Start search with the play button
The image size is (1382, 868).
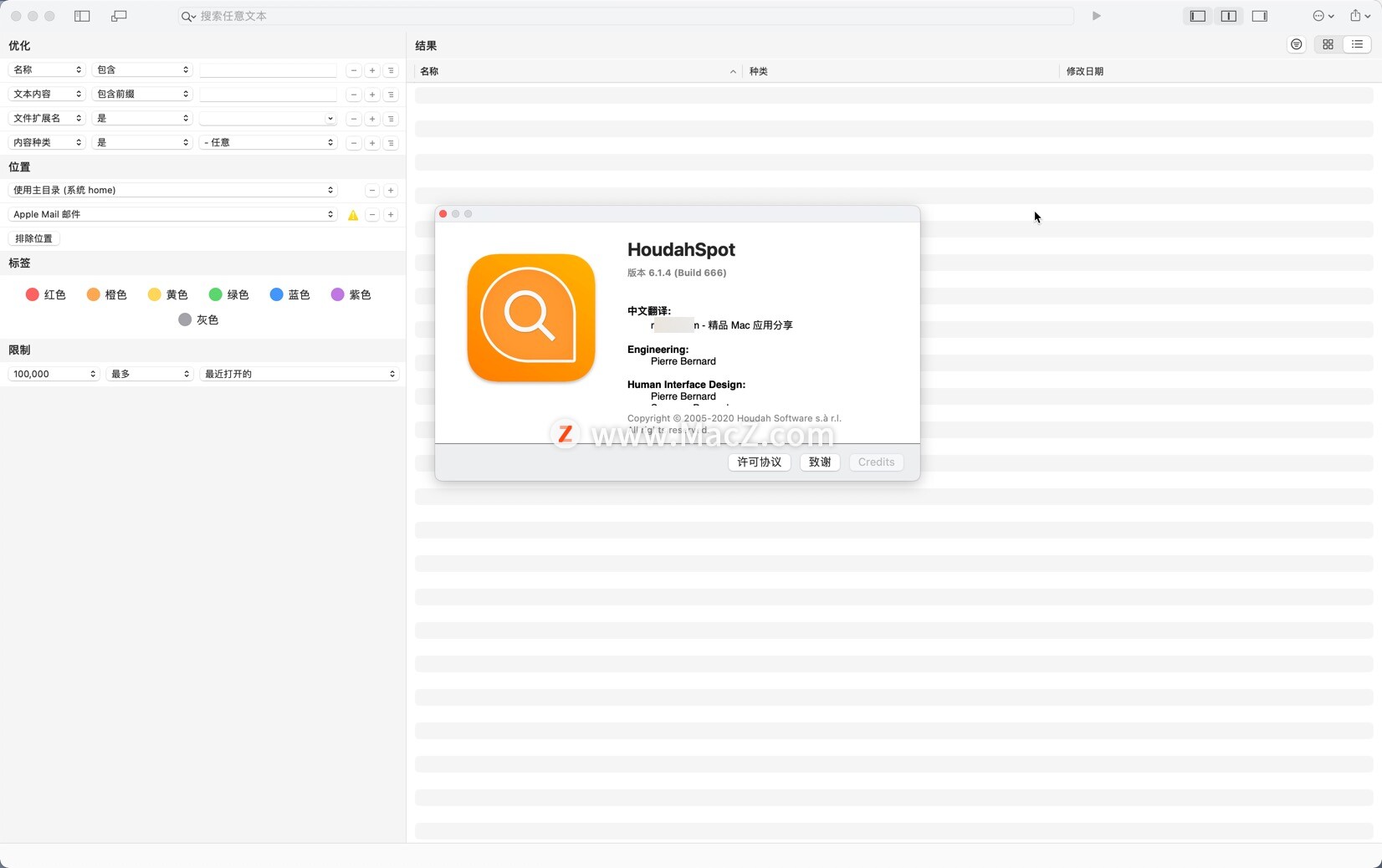coord(1096,16)
